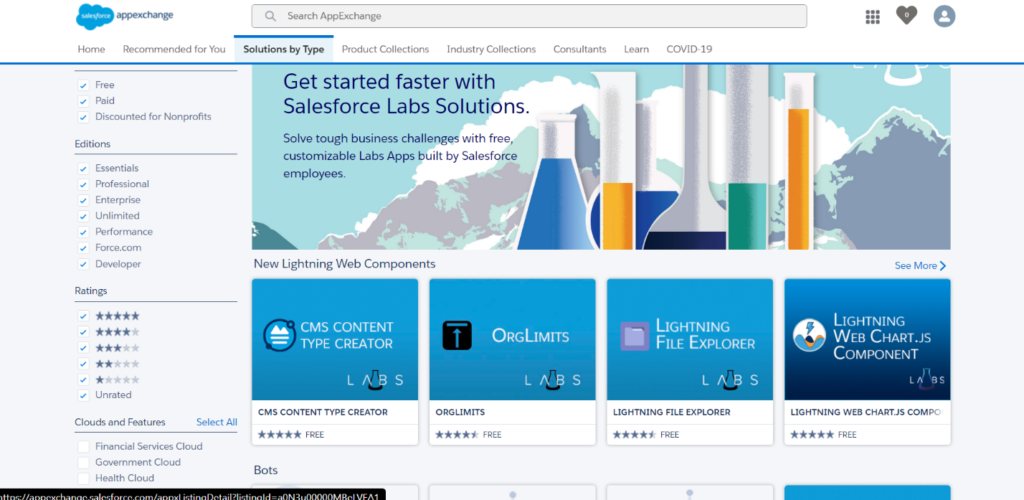The image size is (1024, 500).
Task: Click the star rating under OrgLimits
Action: (457, 435)
